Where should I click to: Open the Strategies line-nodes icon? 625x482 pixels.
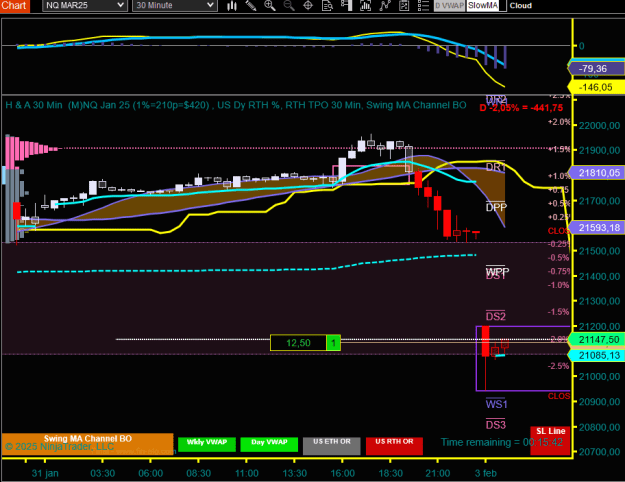point(385,6)
